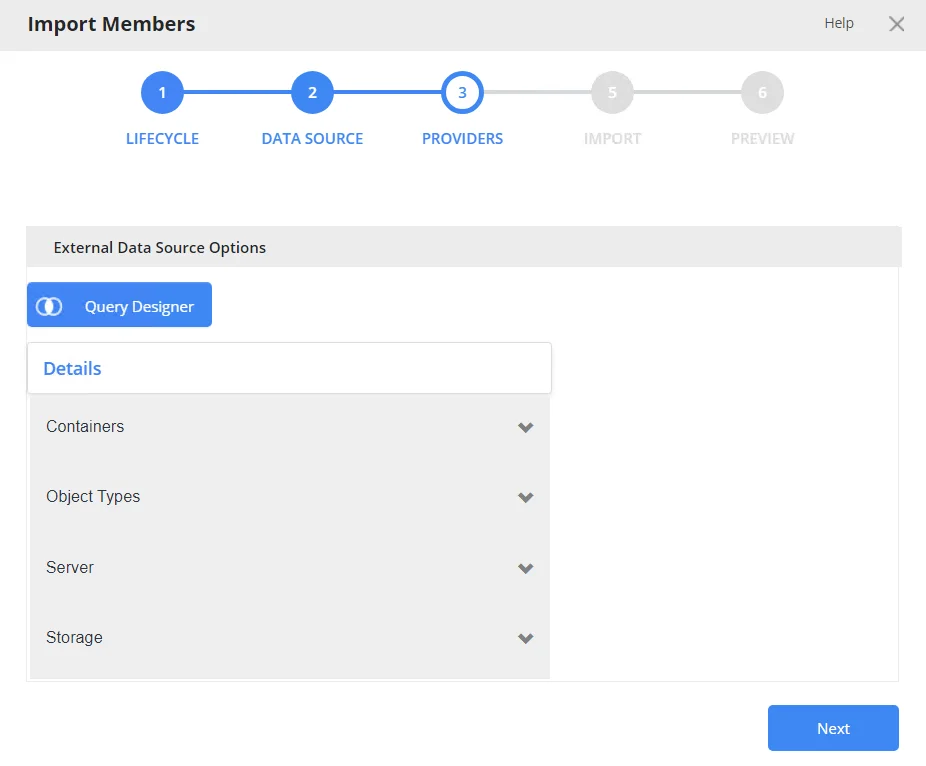Click the Query Designer overlapping circles icon
Viewport: 926px width, 766px height.
coord(48,307)
